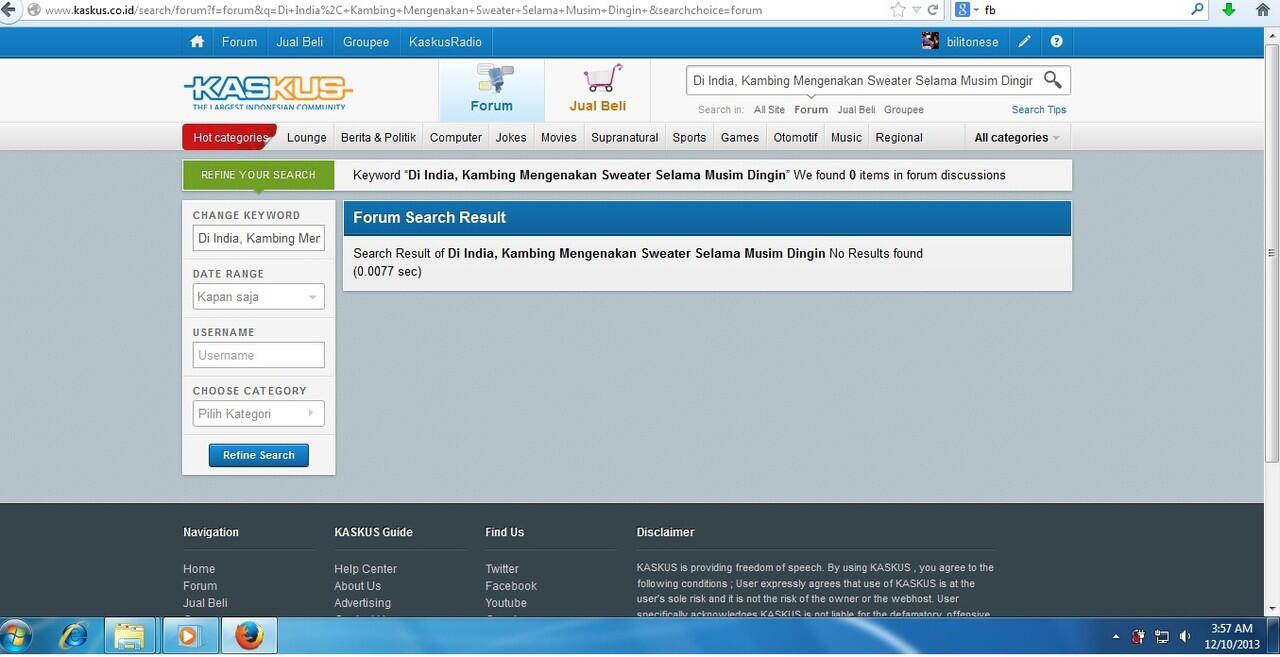Open the green downloads arrow
Screen dimensions: 1280x657
coord(1229,10)
